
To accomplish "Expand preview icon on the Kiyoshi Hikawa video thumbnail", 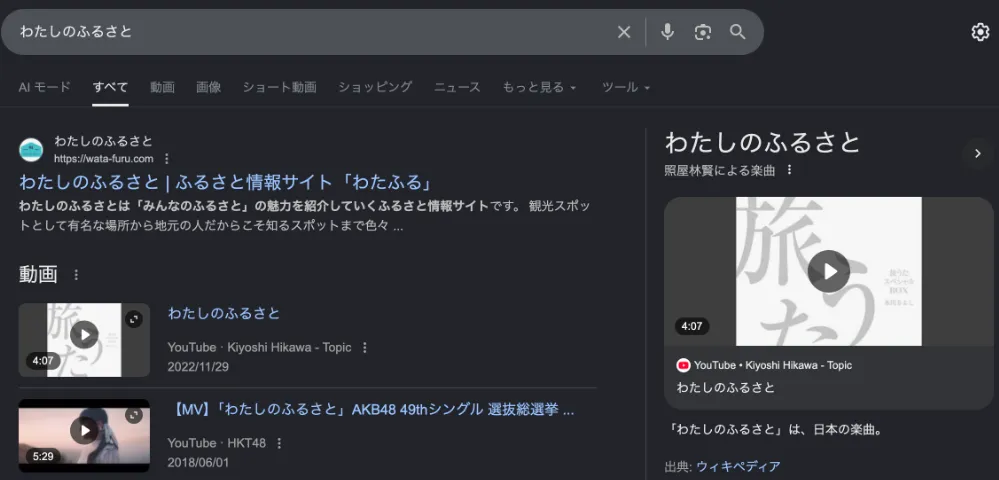I will 133,319.
